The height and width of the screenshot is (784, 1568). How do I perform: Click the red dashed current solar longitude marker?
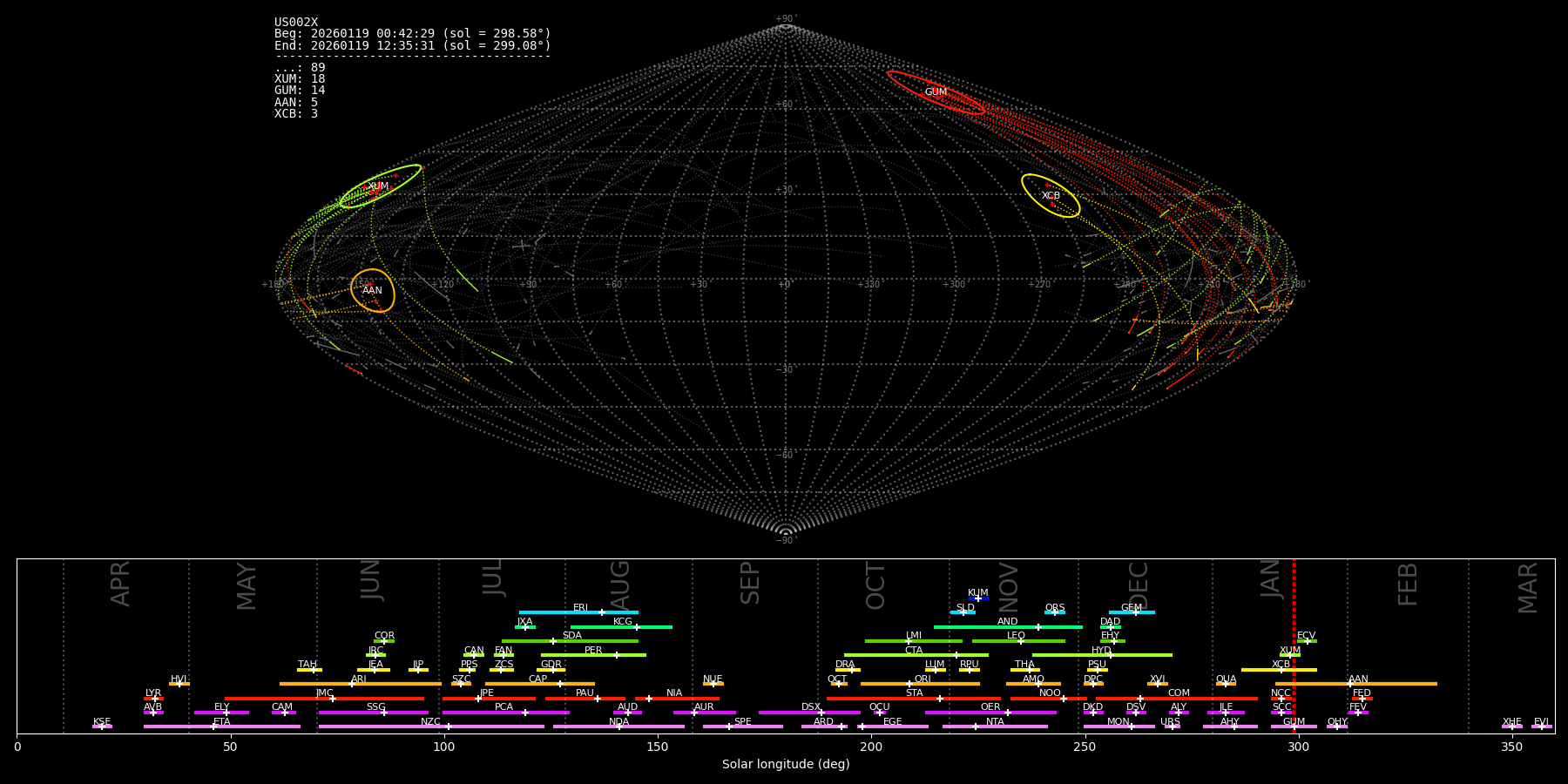tap(1294, 645)
